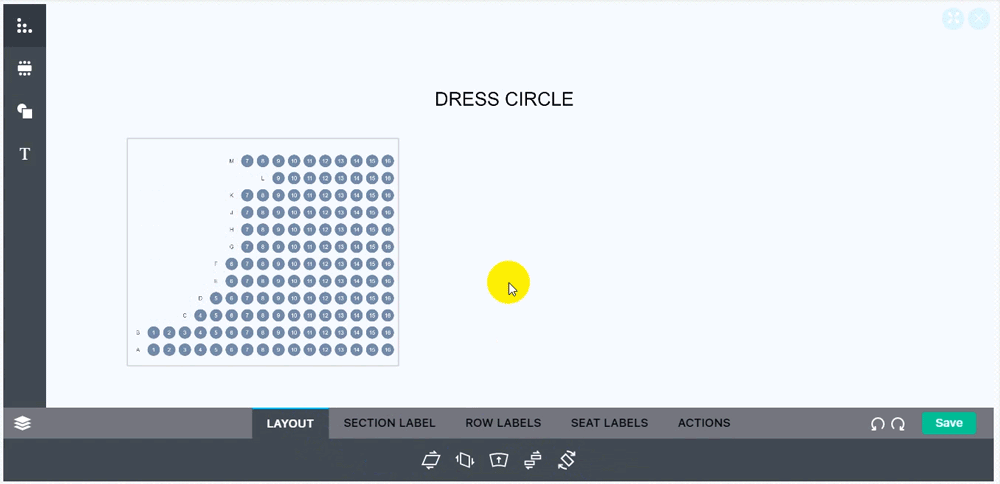Click seat 1 in row A
The height and width of the screenshot is (484, 1000).
154,349
